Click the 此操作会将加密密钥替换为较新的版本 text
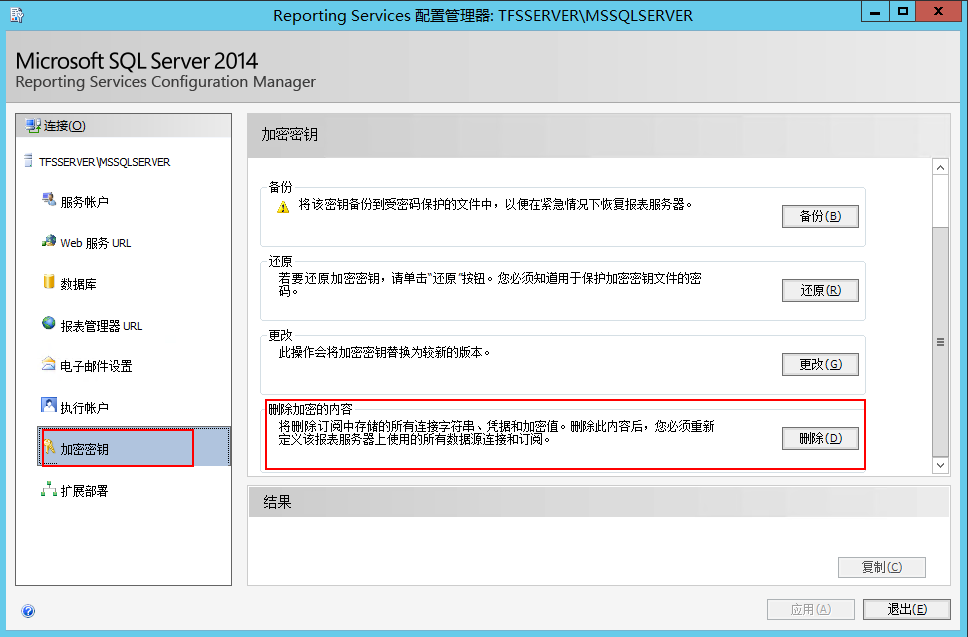This screenshot has width=968, height=637. pyautogui.click(x=385, y=352)
